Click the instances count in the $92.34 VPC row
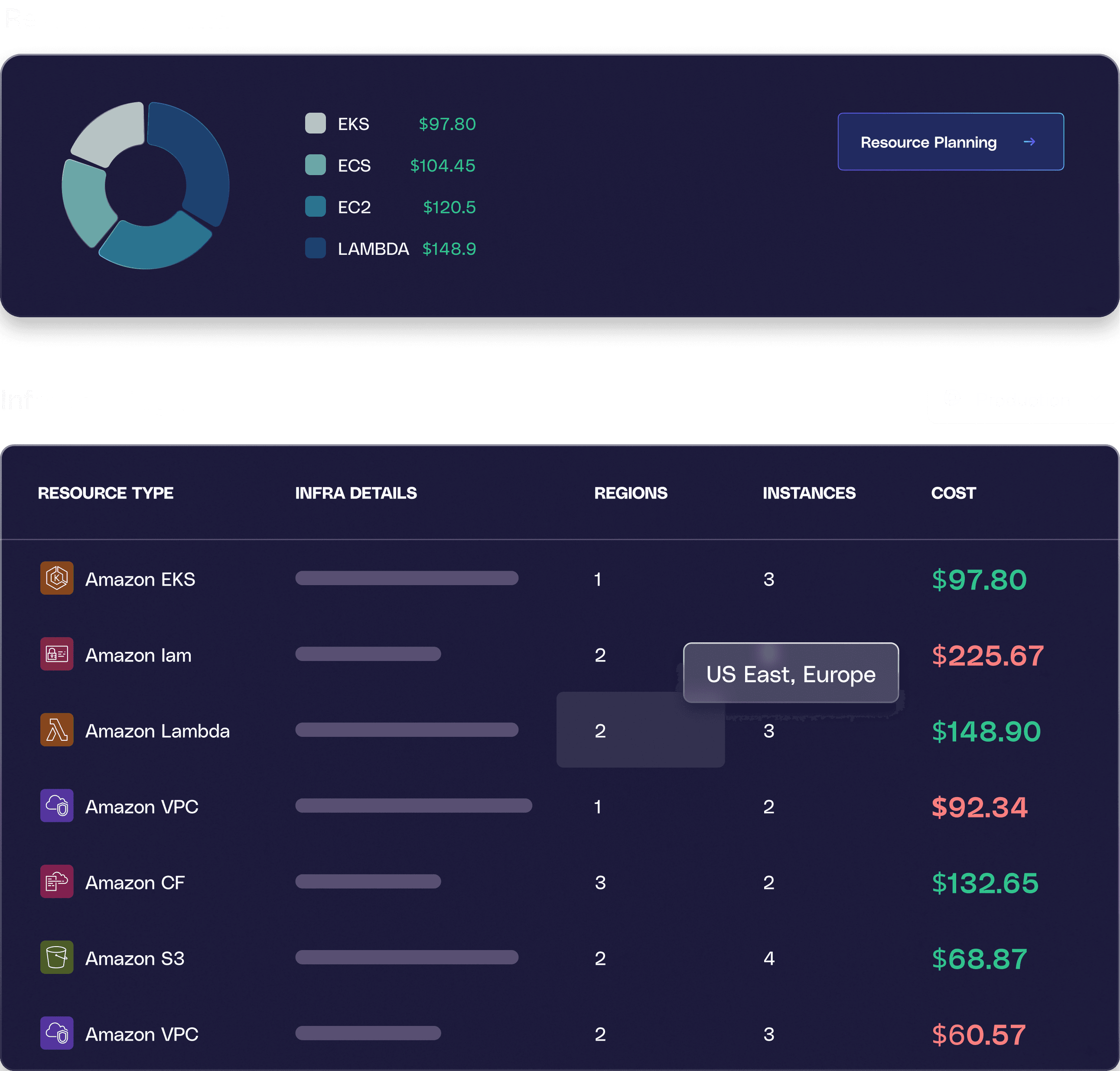Viewport: 1120px width, 1071px height. [x=769, y=807]
